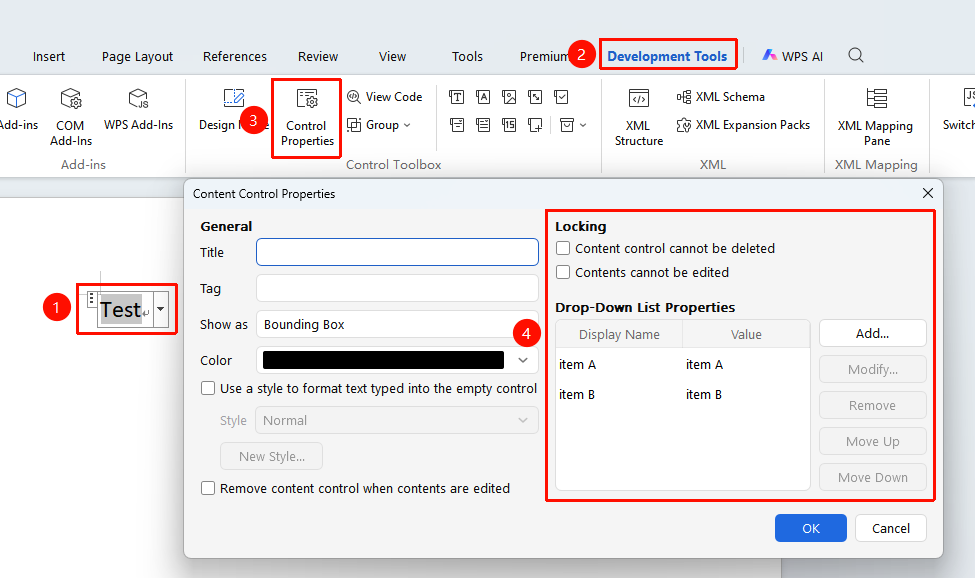Select 'item A' in the Display Name column
This screenshot has width=975, height=578.
coord(578,365)
